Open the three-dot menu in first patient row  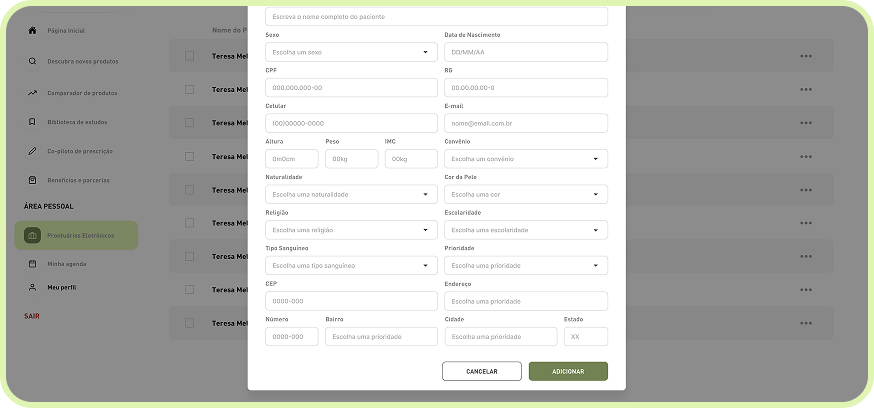(806, 56)
